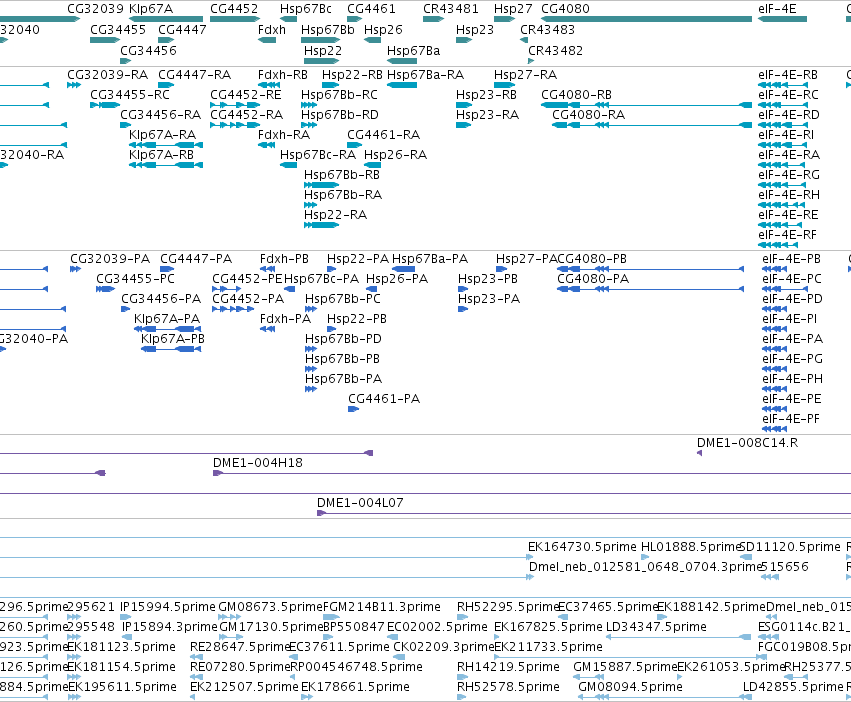This screenshot has height=702, width=851.
Task: Select the CG4080 gene label
Action: 565,9
